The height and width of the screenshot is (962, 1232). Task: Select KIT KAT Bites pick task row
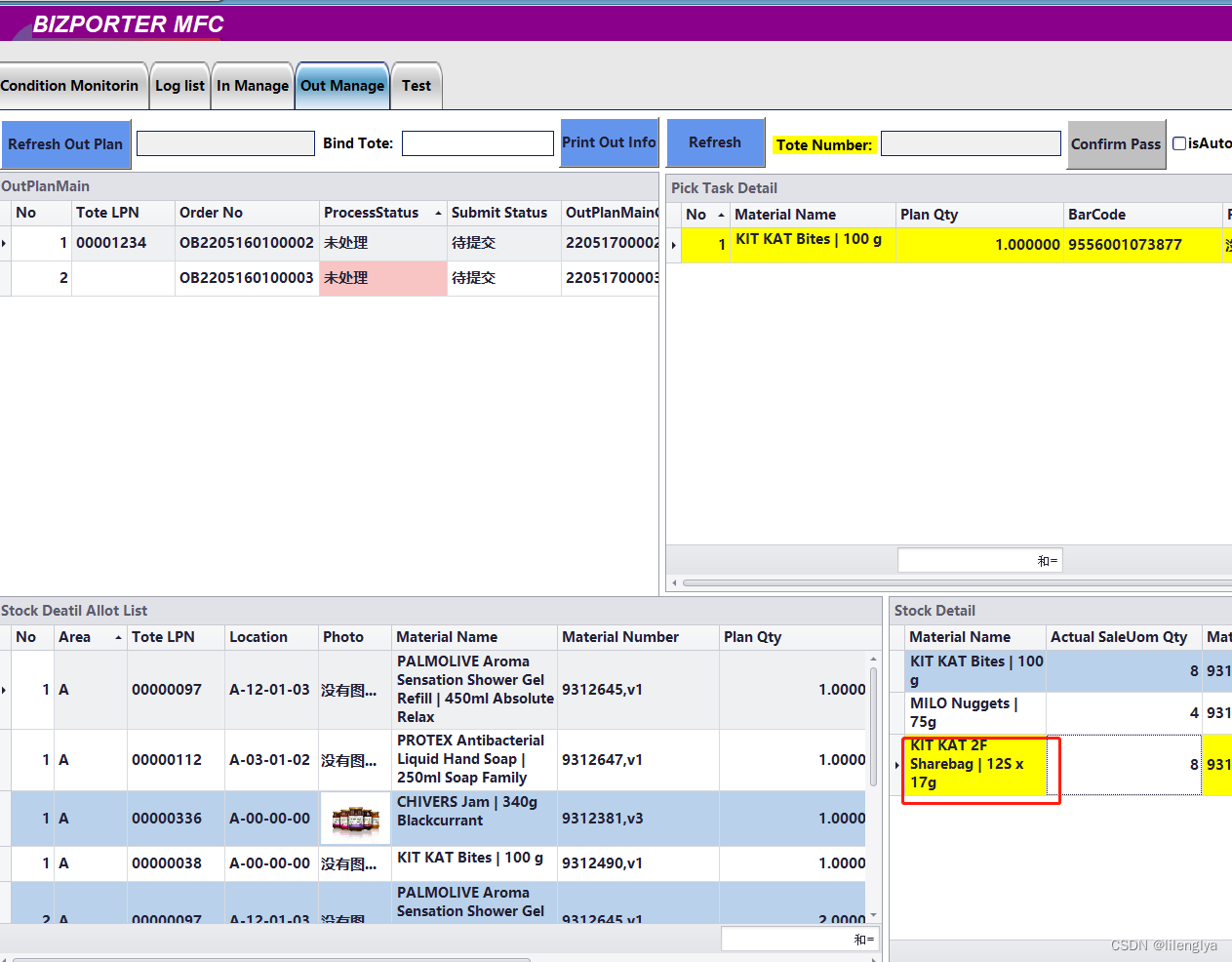tap(949, 245)
